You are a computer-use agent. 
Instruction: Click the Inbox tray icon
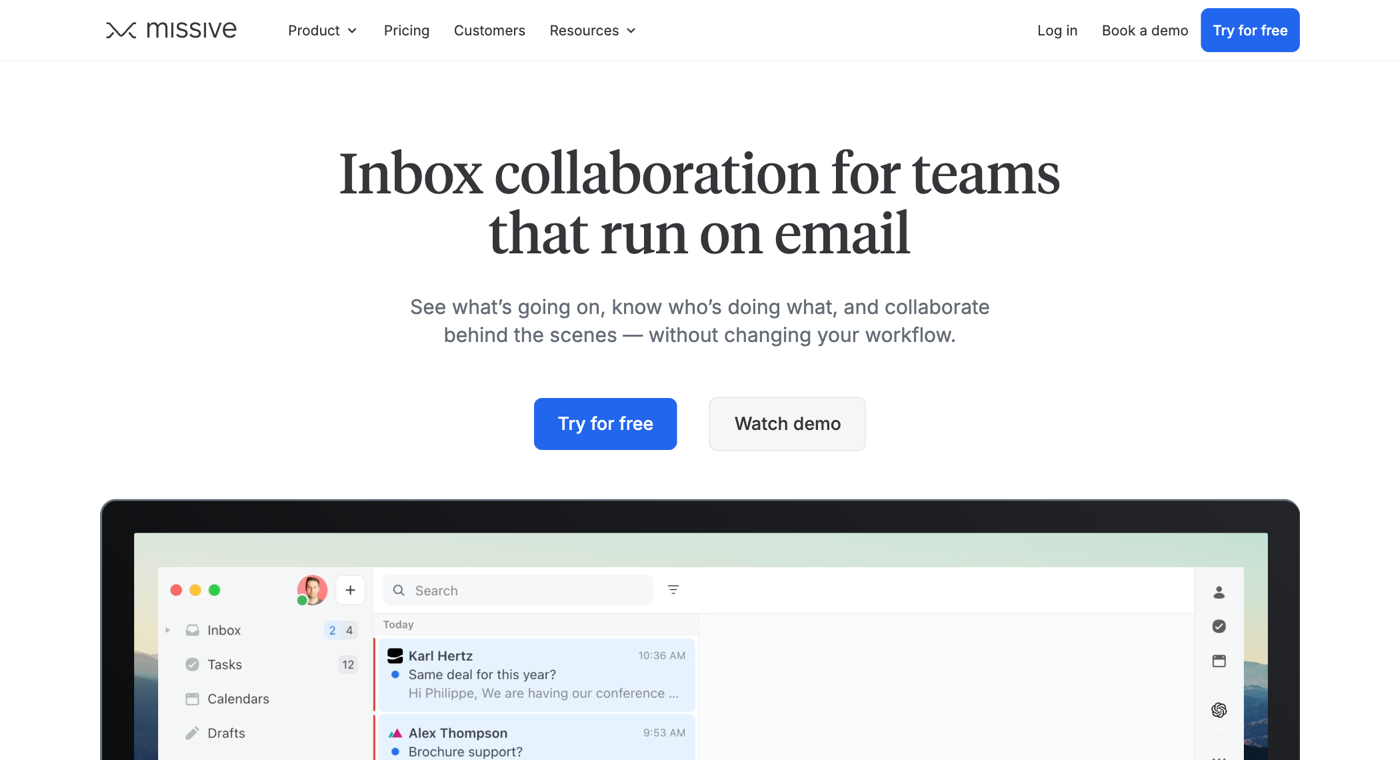point(192,630)
